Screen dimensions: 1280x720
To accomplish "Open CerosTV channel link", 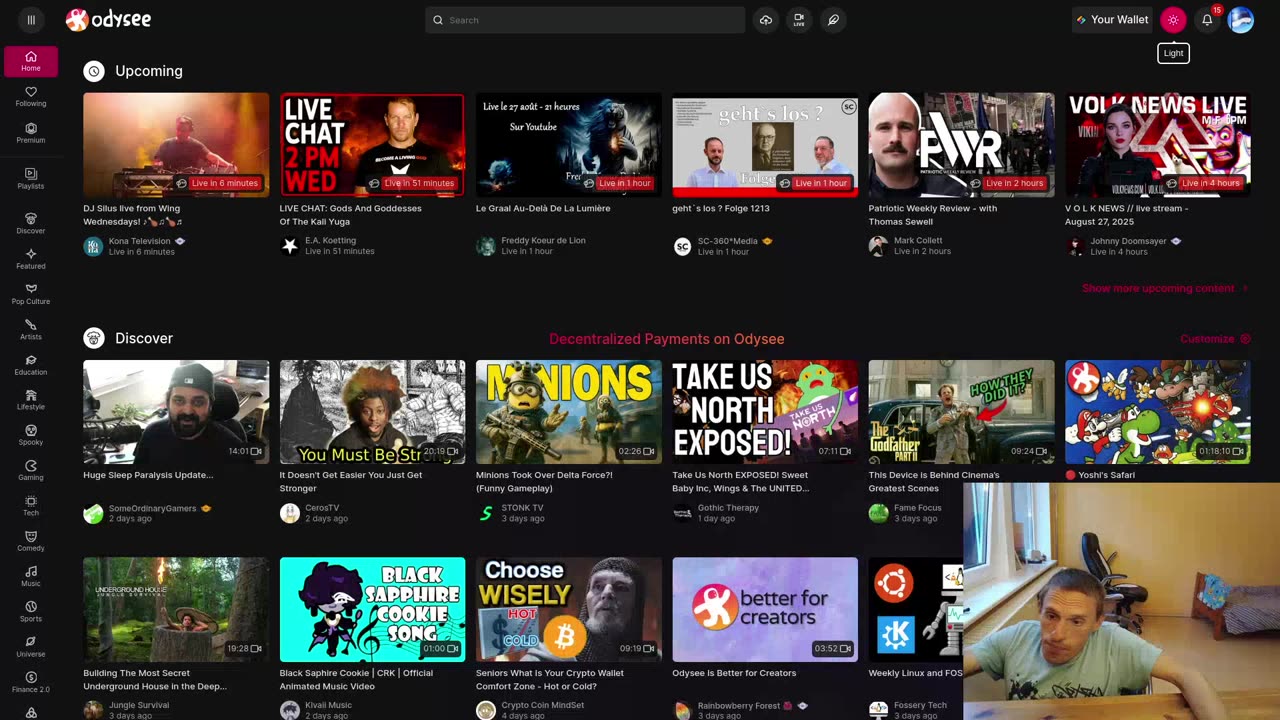I will coord(323,508).
